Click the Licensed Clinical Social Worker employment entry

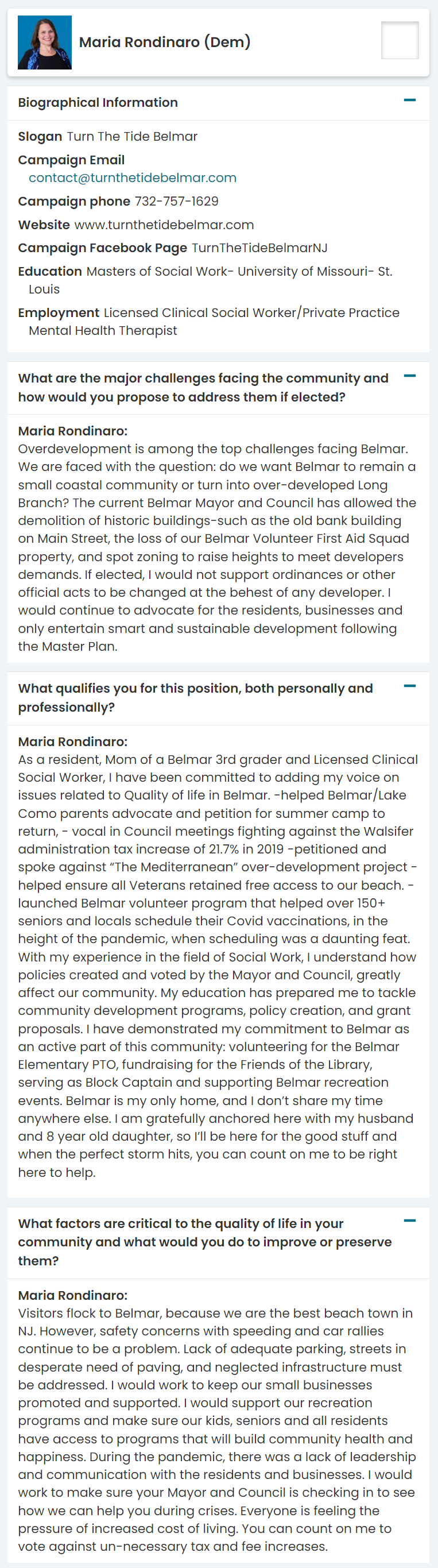coord(251,313)
